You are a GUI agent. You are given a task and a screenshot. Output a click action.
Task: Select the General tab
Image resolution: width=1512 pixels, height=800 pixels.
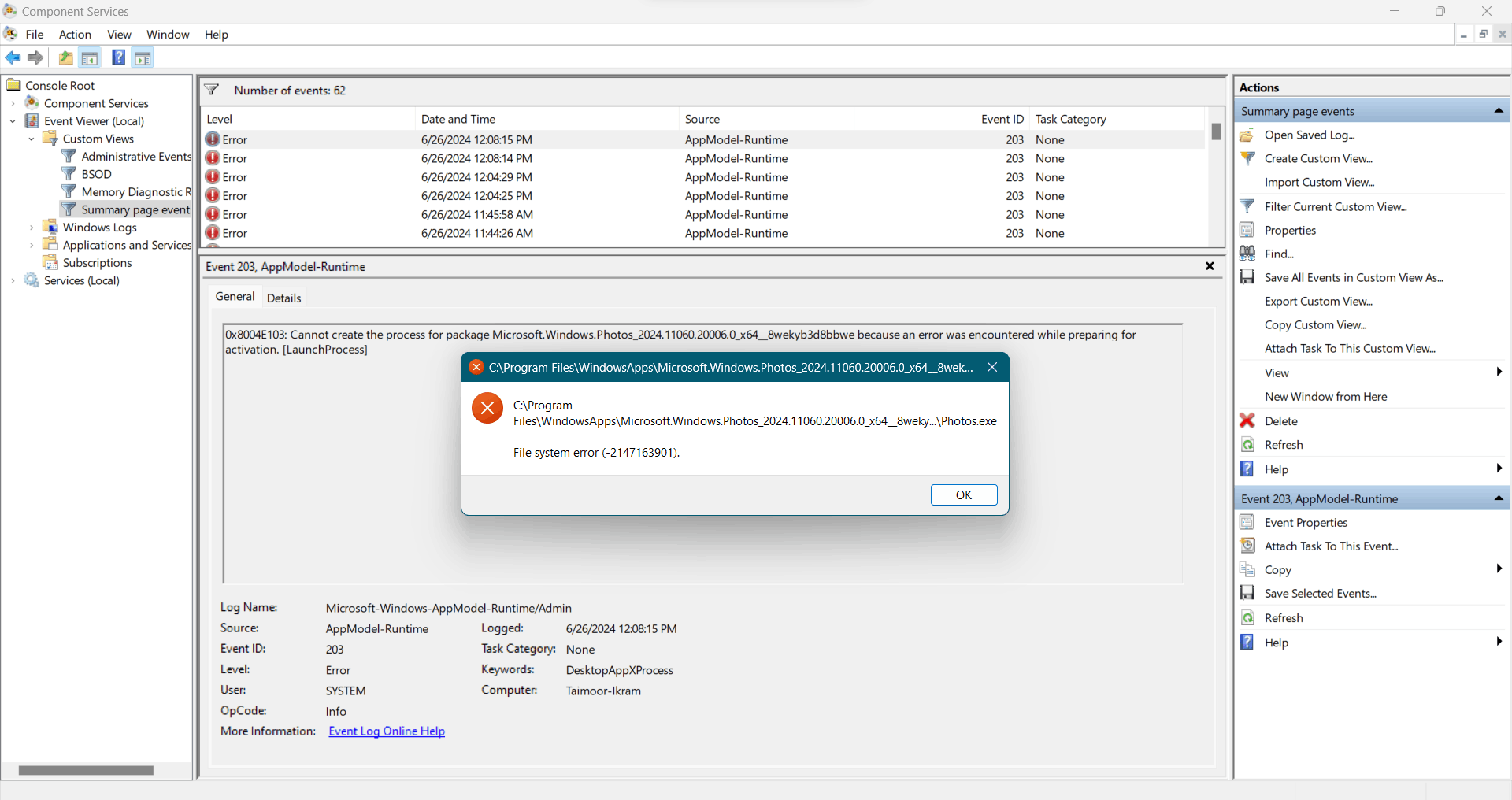tap(235, 297)
